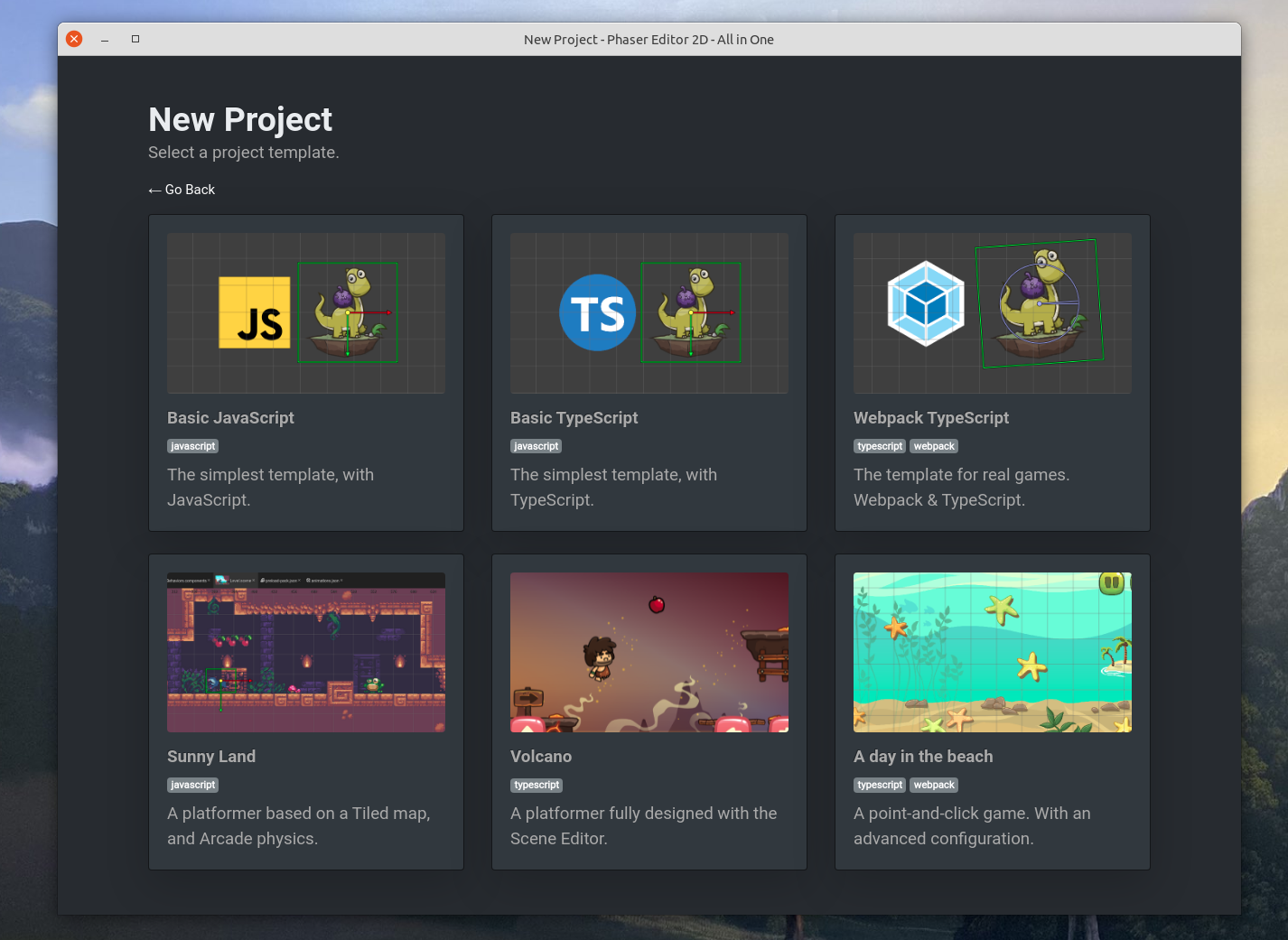Click the pause button in beach thumbnail
The height and width of the screenshot is (940, 1288).
tap(1112, 582)
